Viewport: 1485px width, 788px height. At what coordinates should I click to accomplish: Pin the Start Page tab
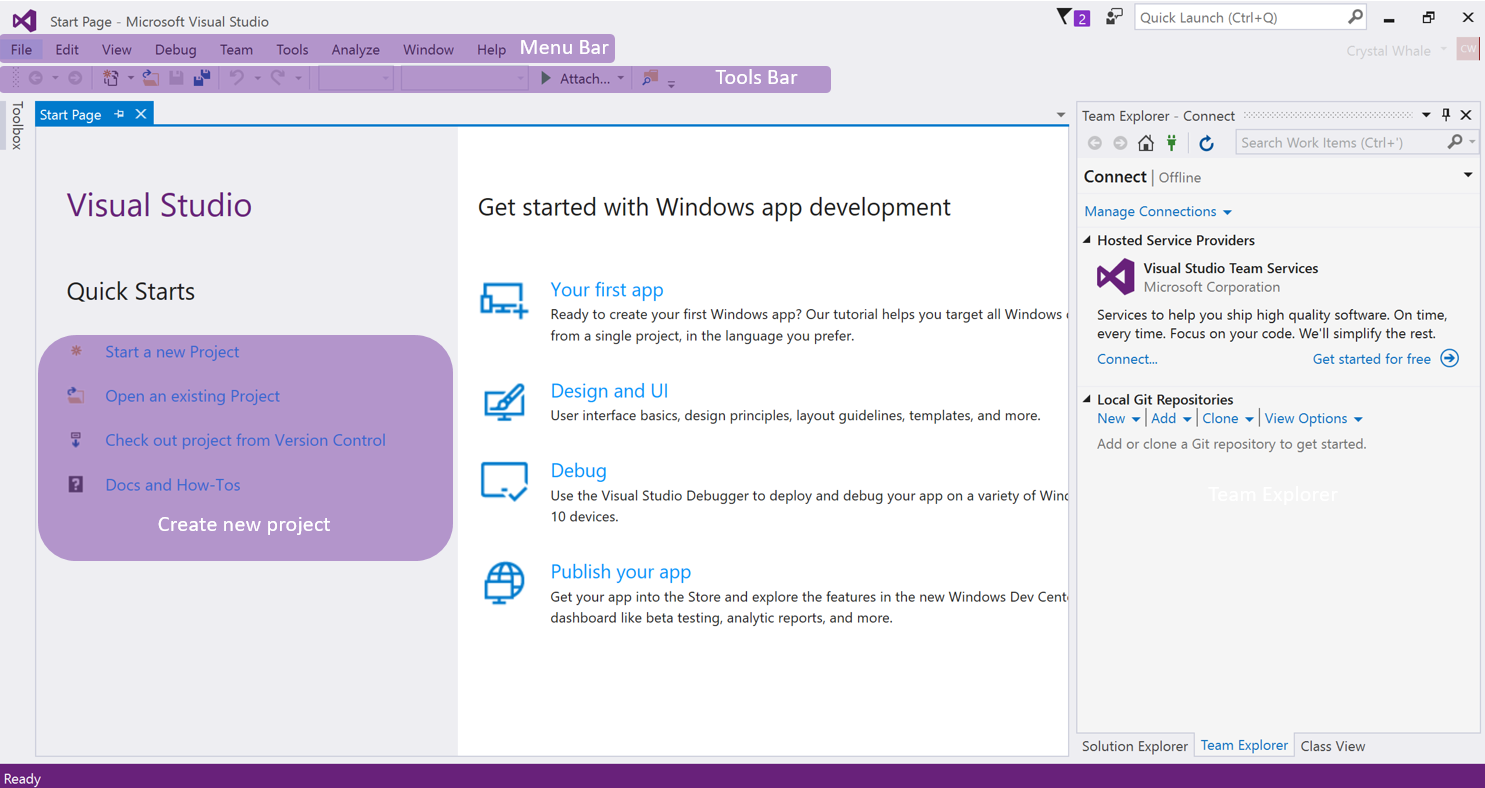click(x=119, y=114)
